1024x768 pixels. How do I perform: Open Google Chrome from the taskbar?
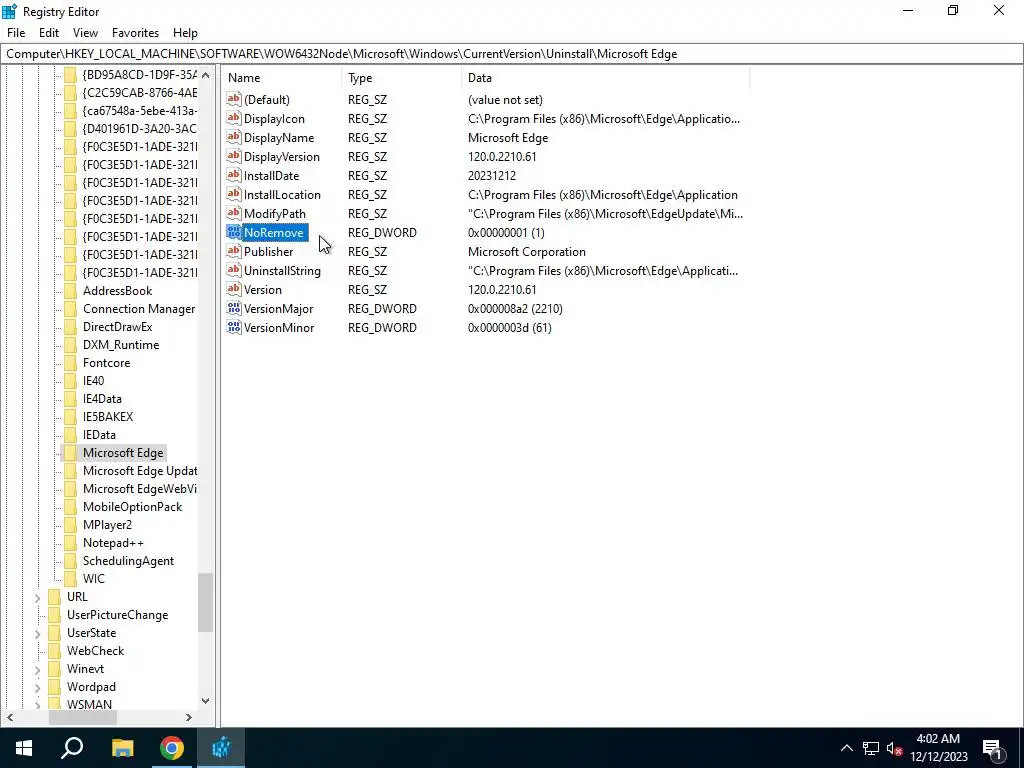(172, 748)
